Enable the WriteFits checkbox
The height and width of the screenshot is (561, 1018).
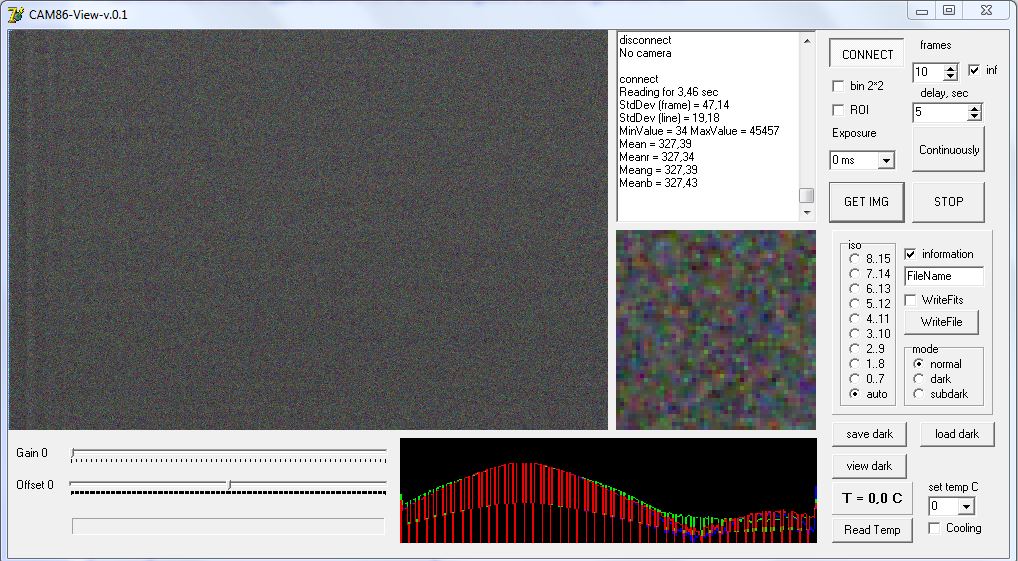click(910, 300)
